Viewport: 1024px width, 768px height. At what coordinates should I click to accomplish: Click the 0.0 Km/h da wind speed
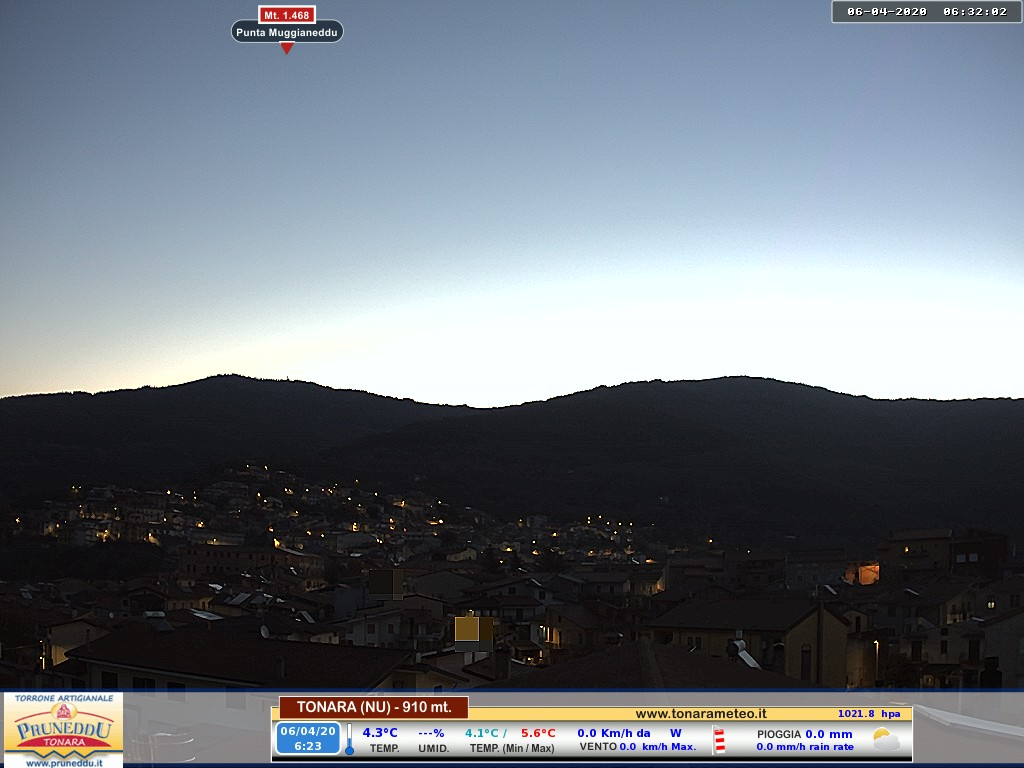pyautogui.click(x=614, y=733)
